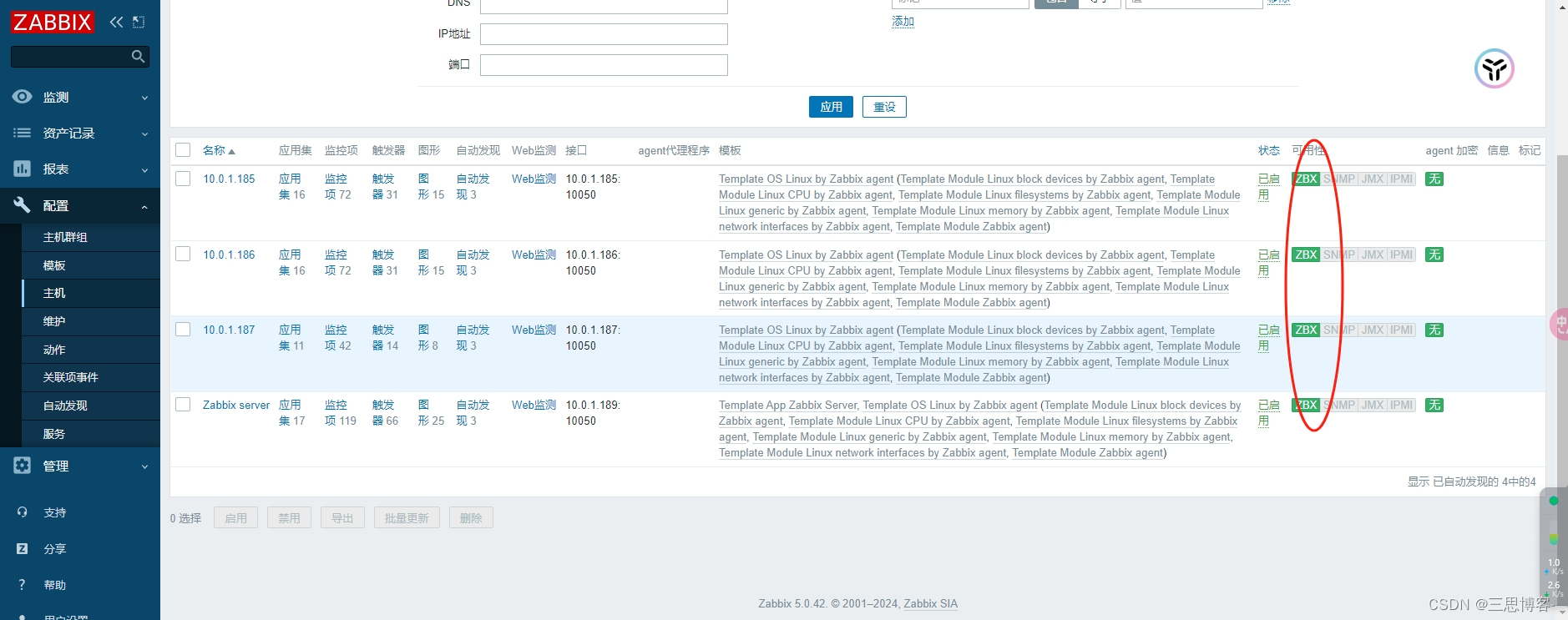Image resolution: width=1568 pixels, height=620 pixels.
Task: Expand the 管理 menu chevron
Action: point(144,466)
